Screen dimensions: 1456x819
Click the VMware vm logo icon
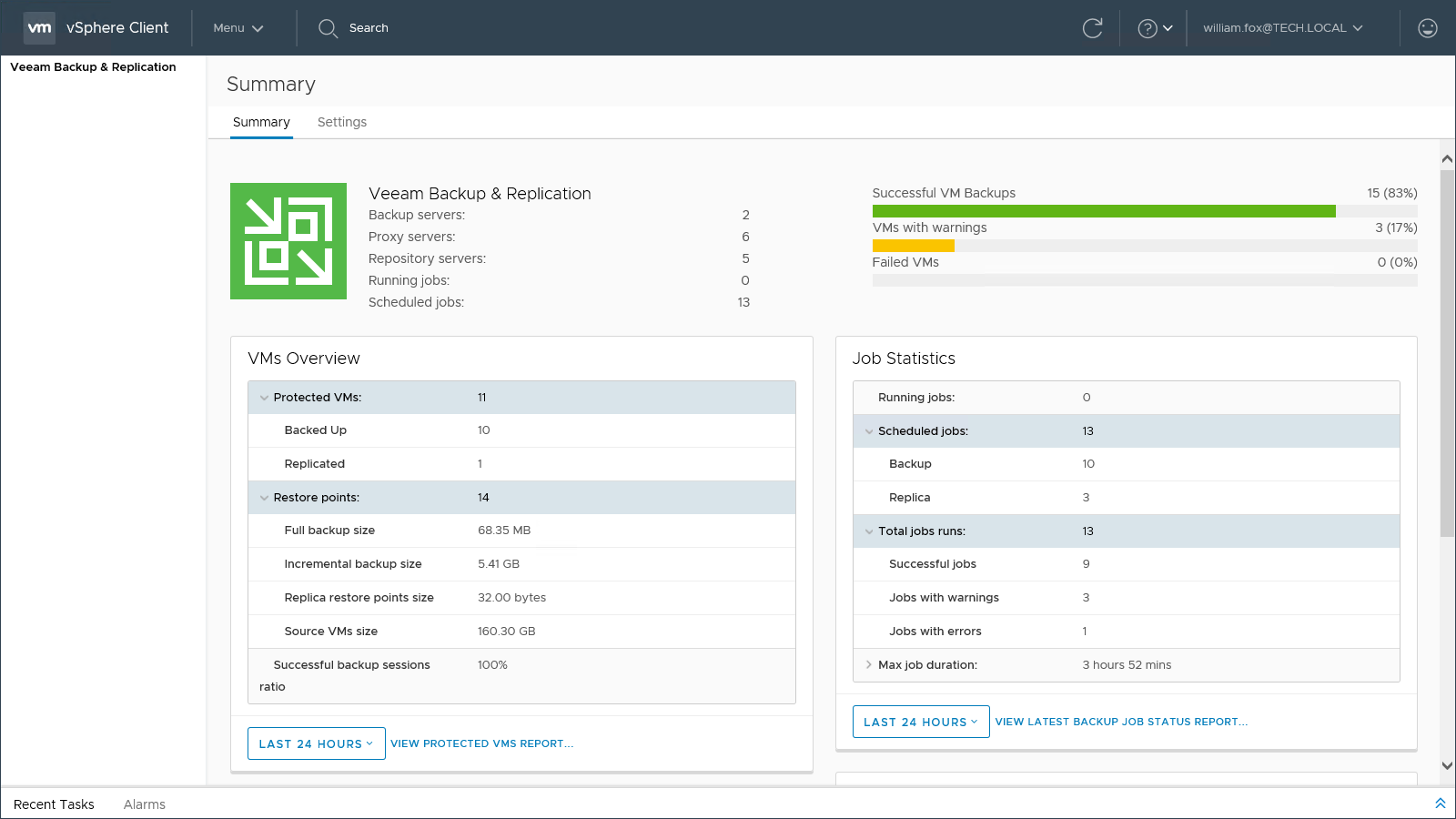pos(39,28)
